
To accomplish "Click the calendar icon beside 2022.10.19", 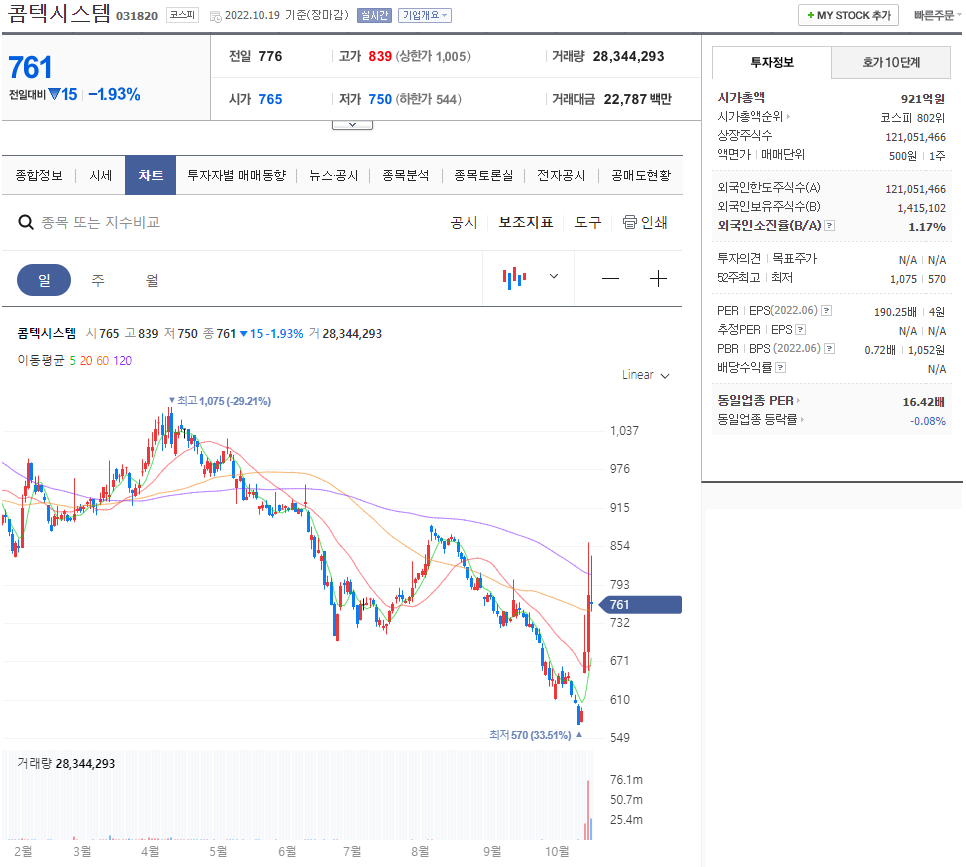I will click(x=216, y=17).
